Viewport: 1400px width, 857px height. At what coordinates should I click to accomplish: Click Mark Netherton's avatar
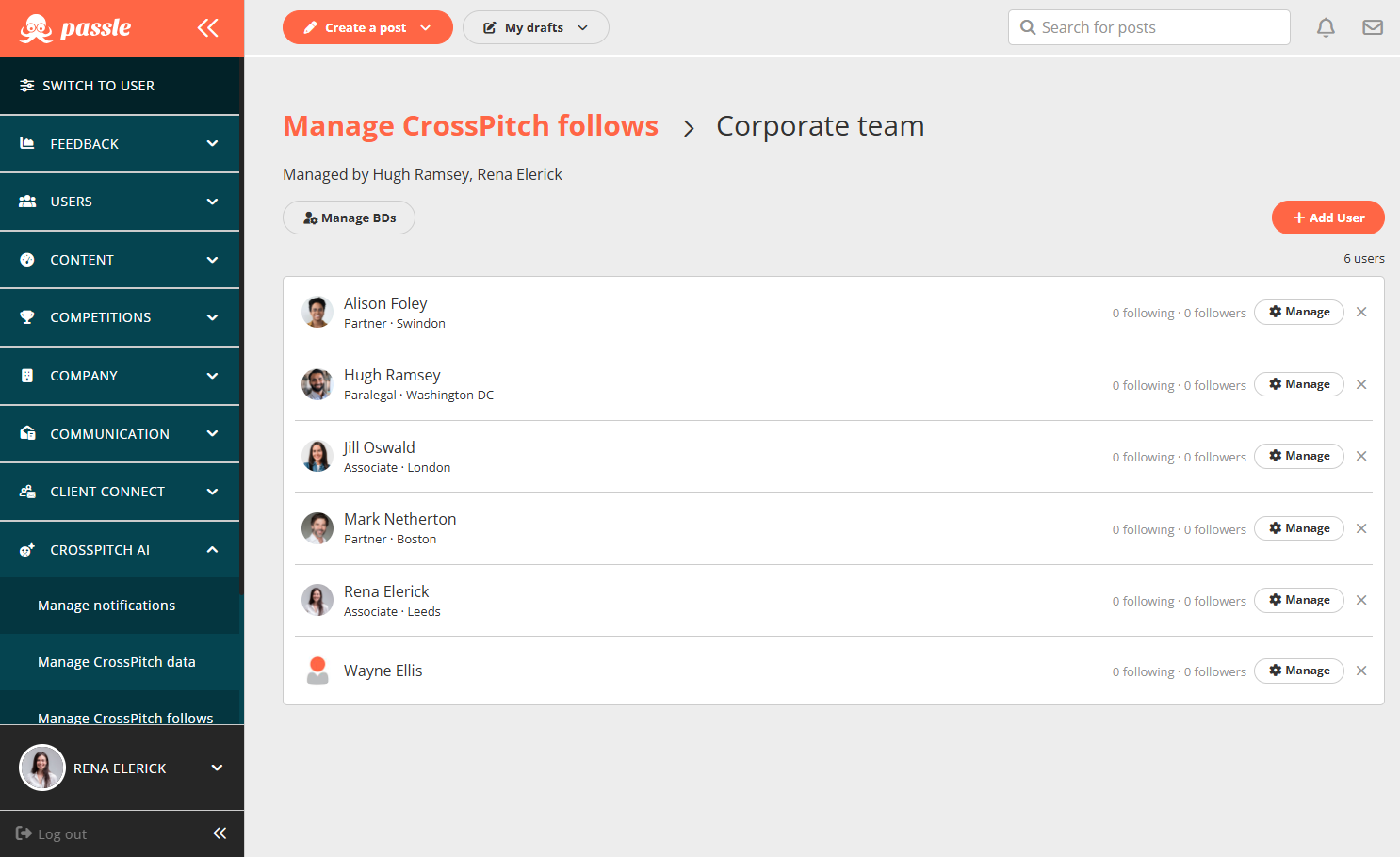click(317, 528)
